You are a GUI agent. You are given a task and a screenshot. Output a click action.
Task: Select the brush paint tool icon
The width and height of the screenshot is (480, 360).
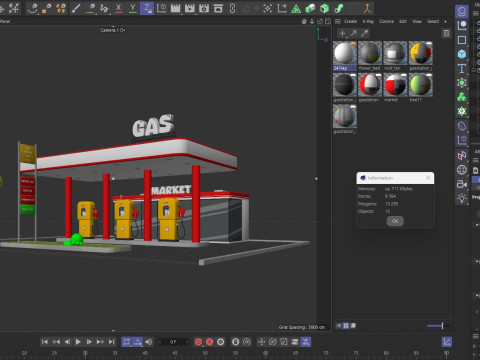pos(76,8)
